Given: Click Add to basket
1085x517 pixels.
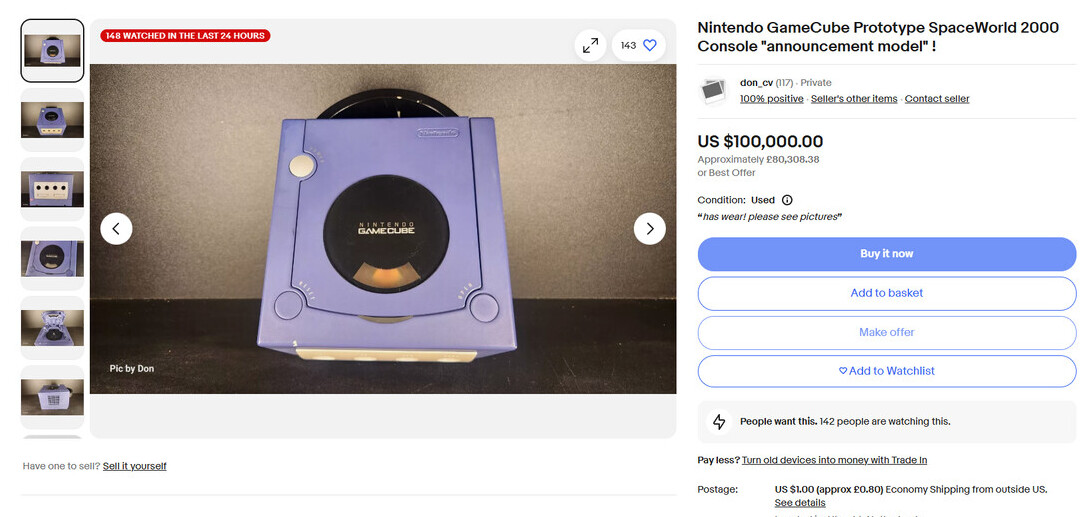Looking at the screenshot, I should pos(886,293).
